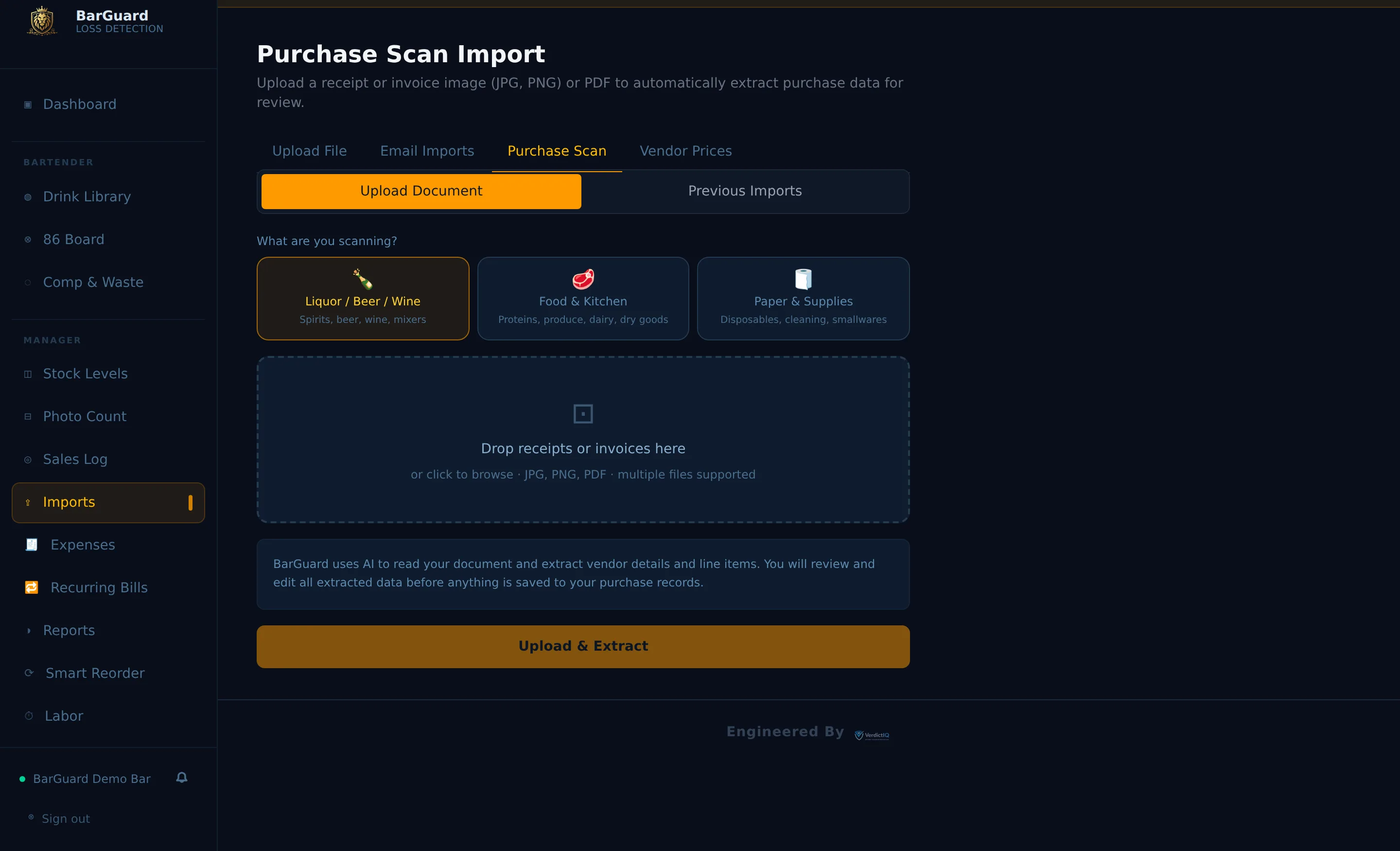Viewport: 1400px width, 851px height.
Task: Click the champagne bottle icon
Action: click(363, 279)
